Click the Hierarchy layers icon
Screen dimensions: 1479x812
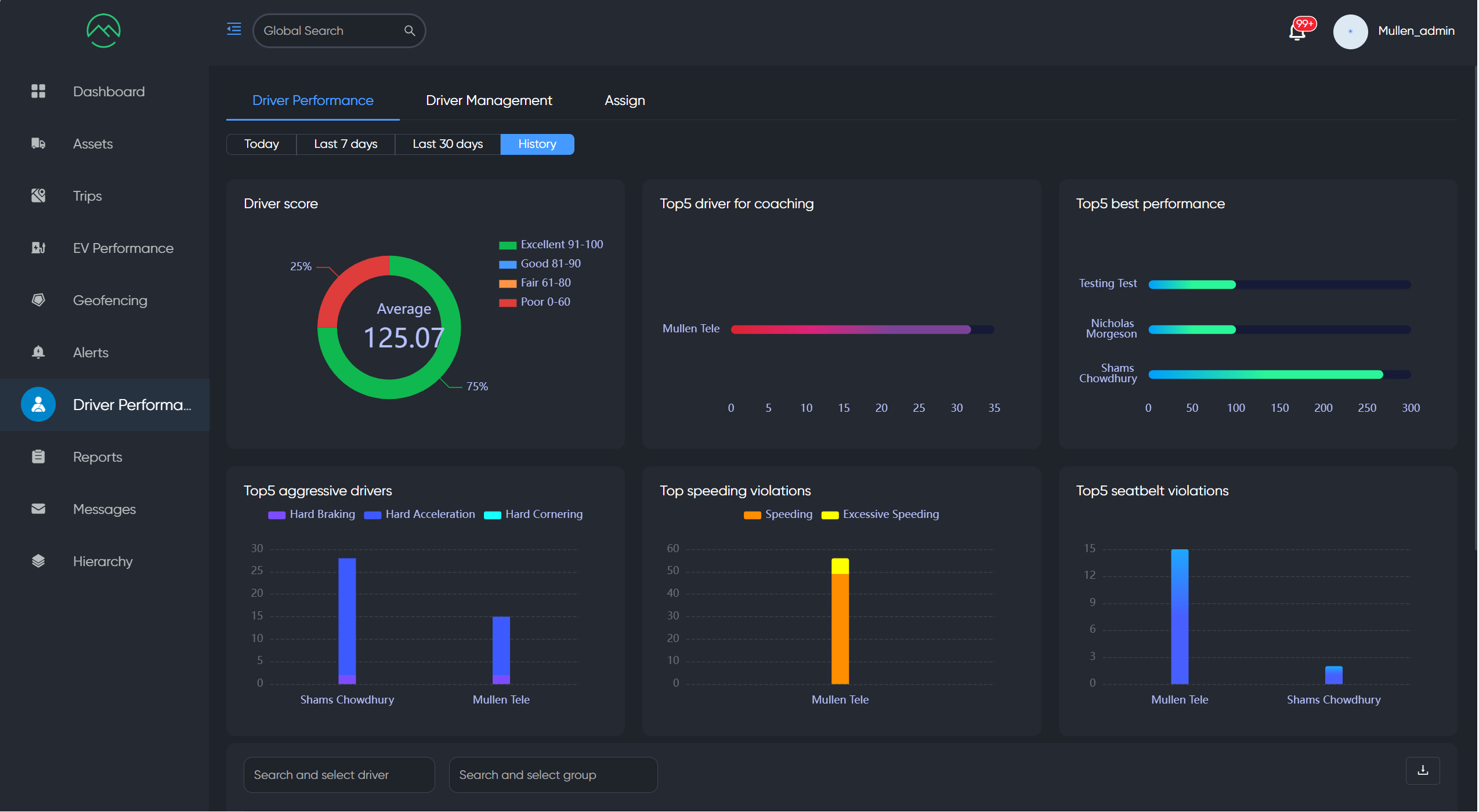pos(38,561)
